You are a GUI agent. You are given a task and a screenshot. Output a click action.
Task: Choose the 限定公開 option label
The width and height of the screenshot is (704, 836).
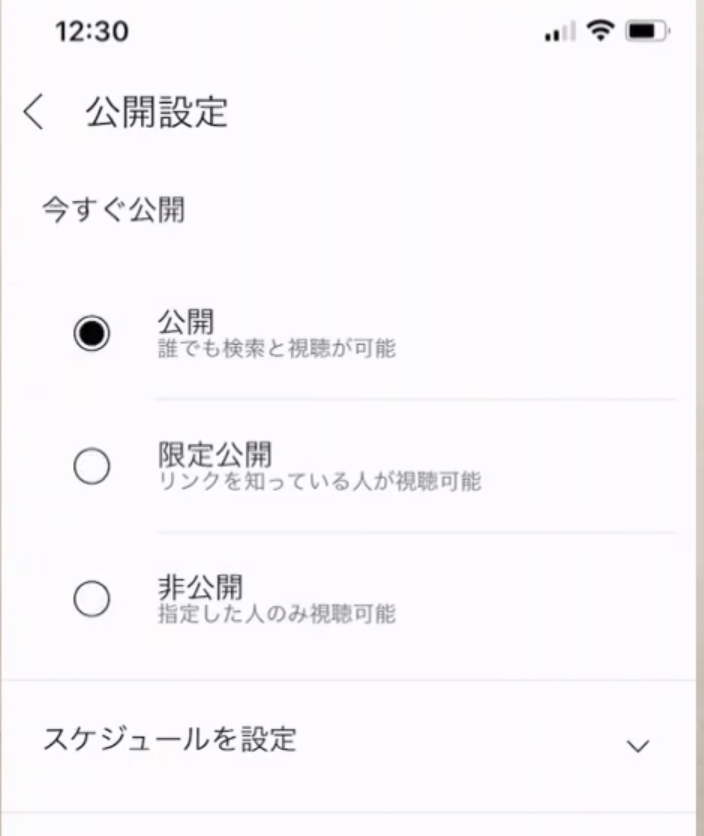pyautogui.click(x=215, y=454)
